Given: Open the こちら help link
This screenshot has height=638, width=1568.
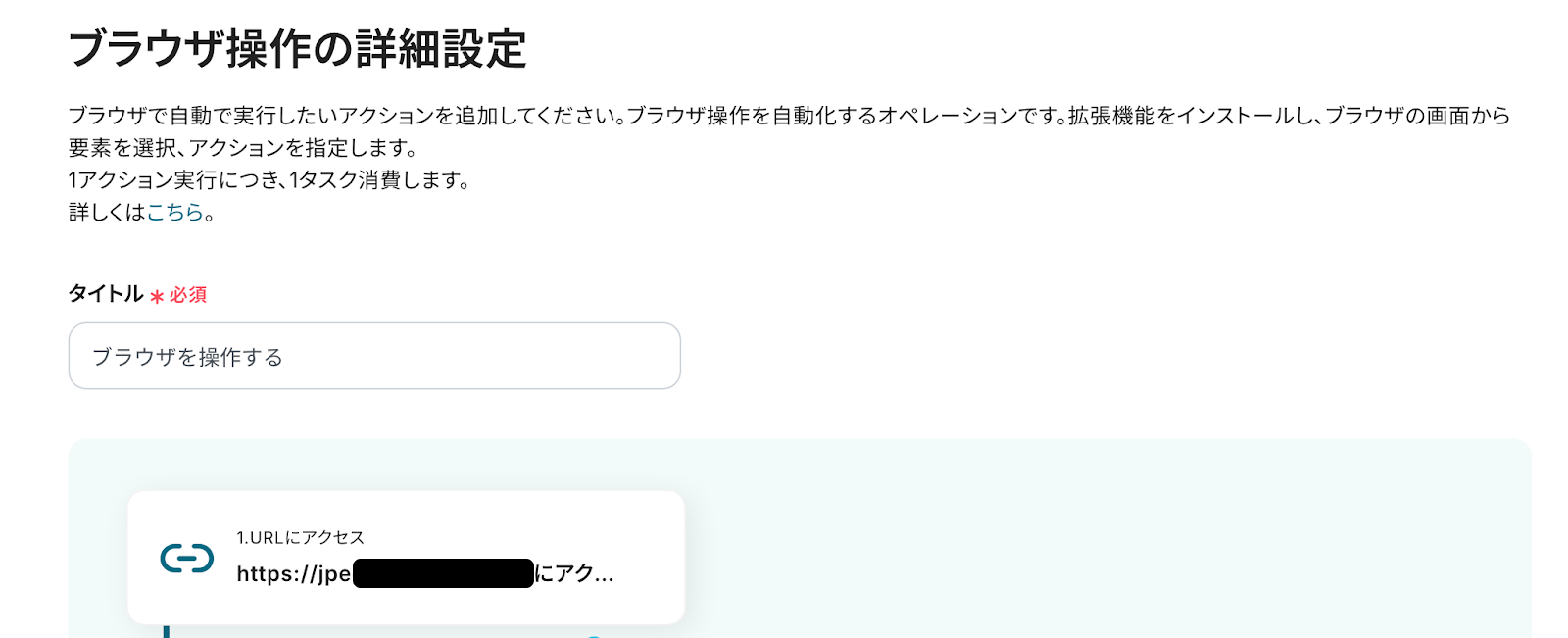Looking at the screenshot, I should [174, 212].
